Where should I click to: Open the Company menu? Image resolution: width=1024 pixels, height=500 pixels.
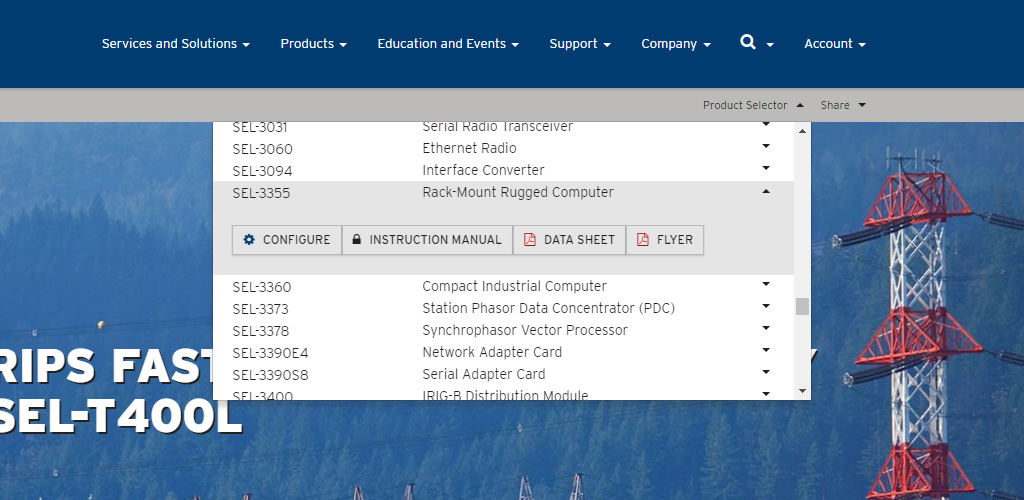[676, 44]
